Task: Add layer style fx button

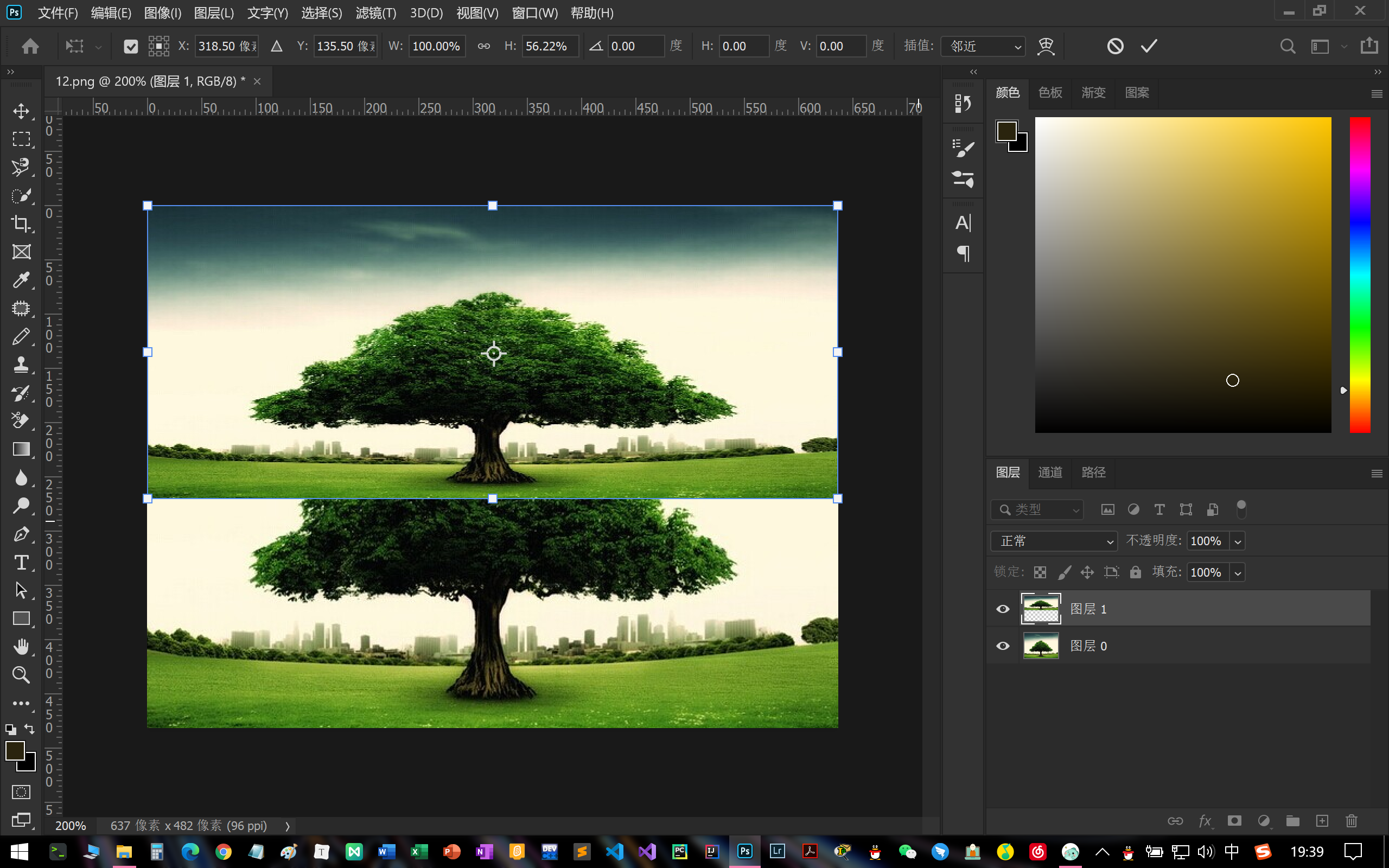Action: click(1205, 821)
